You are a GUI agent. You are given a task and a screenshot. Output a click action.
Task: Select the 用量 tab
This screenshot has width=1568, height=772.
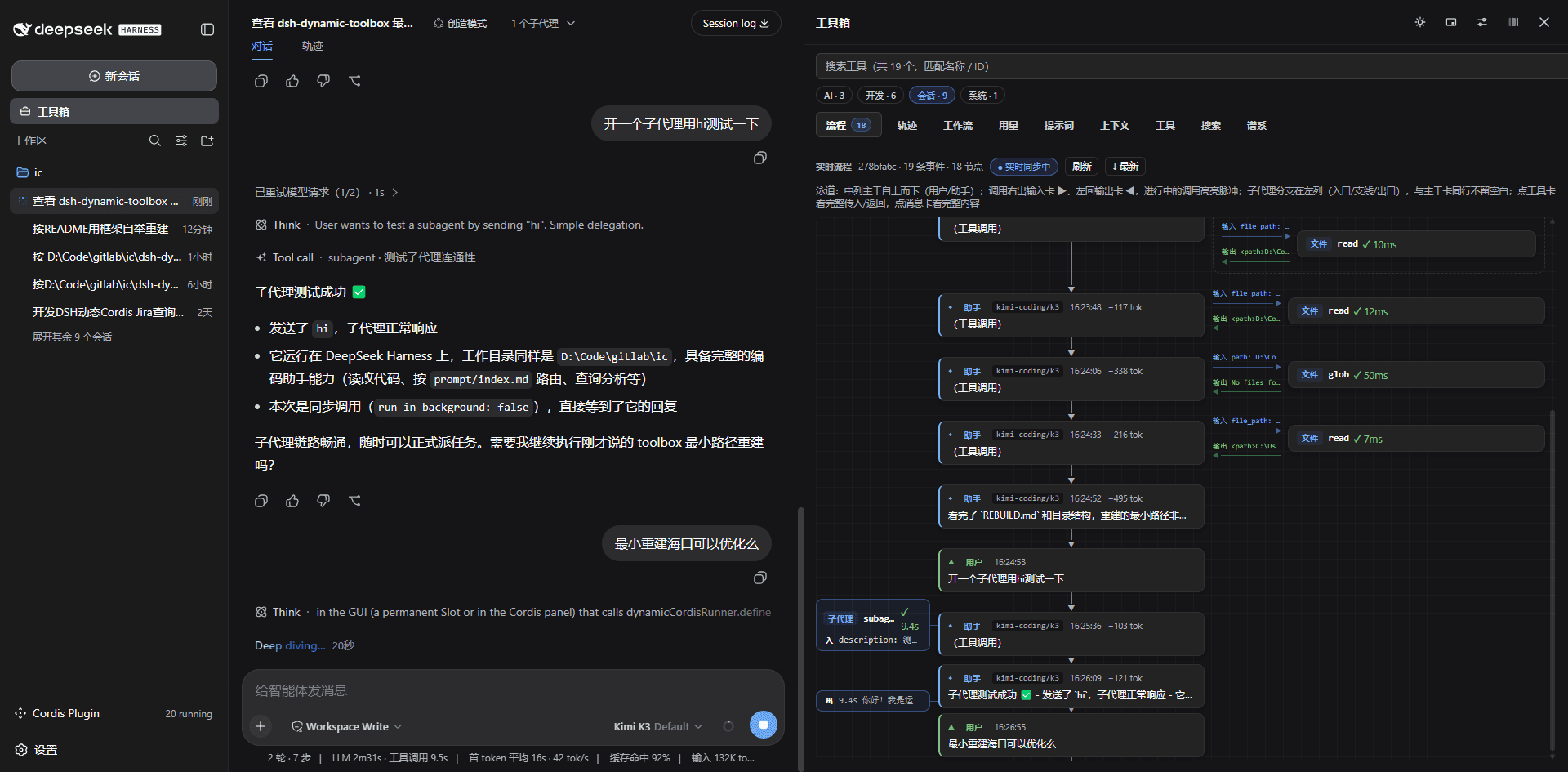coord(1009,125)
